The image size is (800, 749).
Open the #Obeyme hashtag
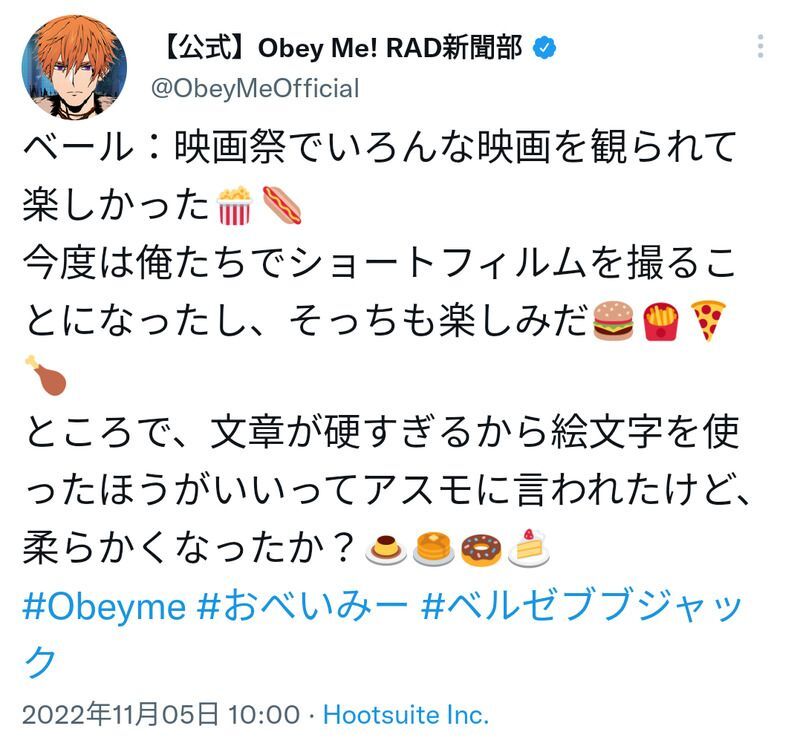(104, 607)
